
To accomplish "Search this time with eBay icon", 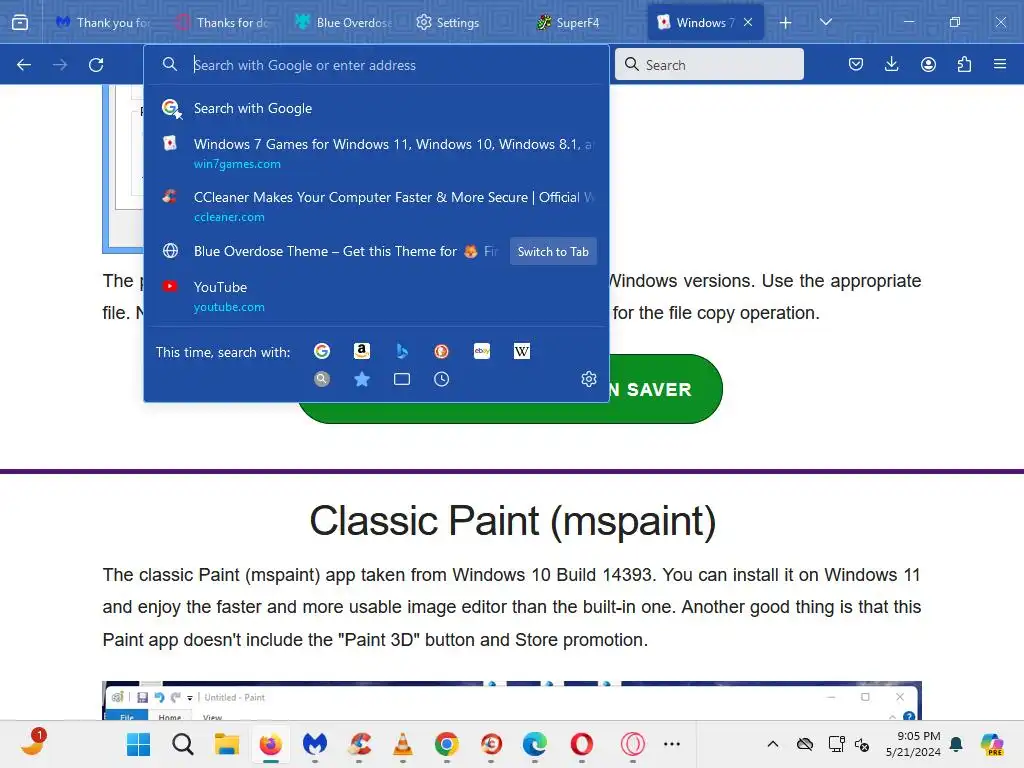I will pos(482,351).
